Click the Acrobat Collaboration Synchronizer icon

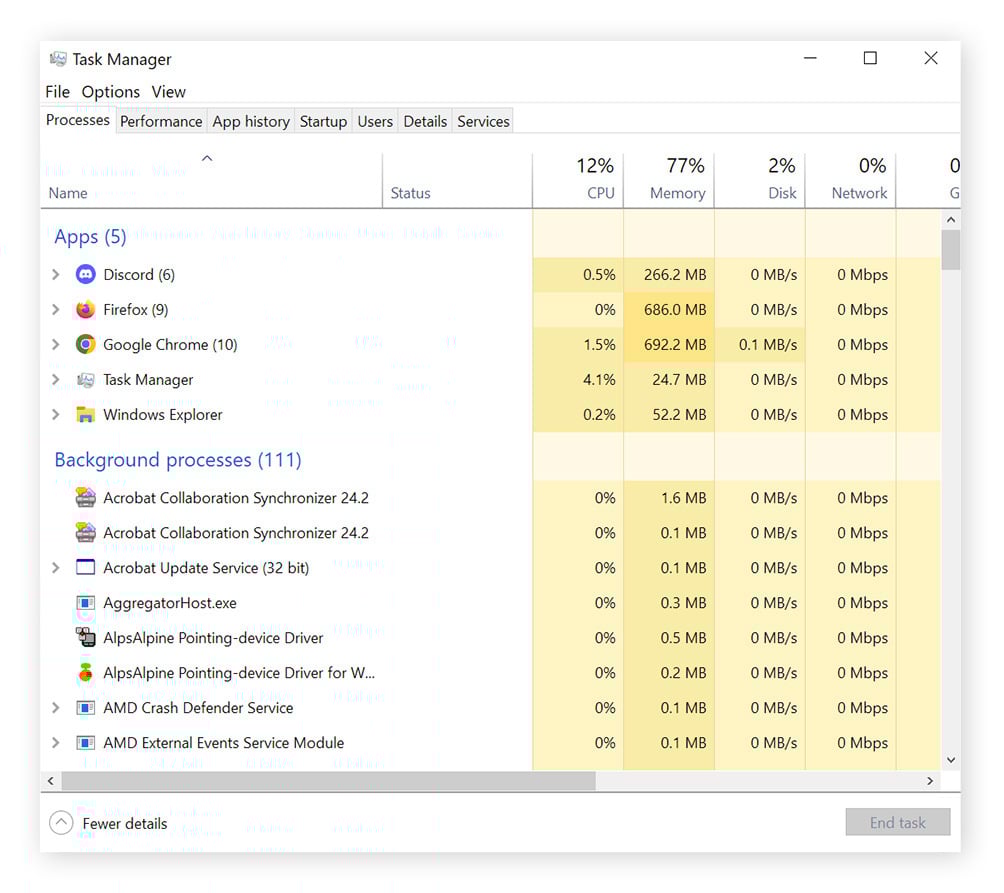[84, 497]
